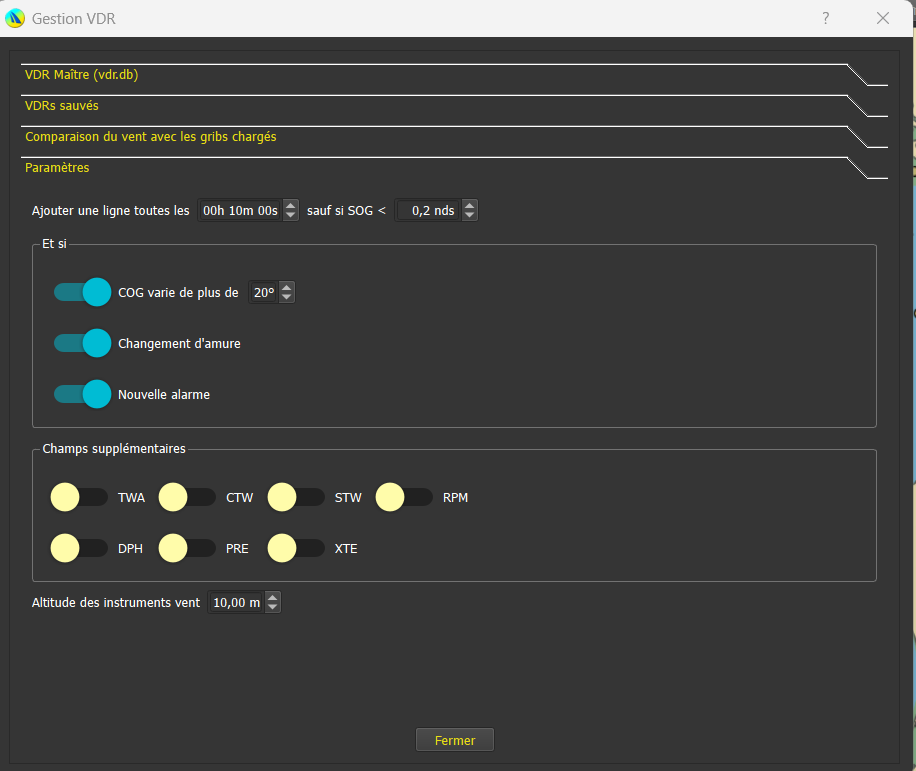Enable the DPH field toggle
Screen dimensions: 916x771
tap(79, 548)
